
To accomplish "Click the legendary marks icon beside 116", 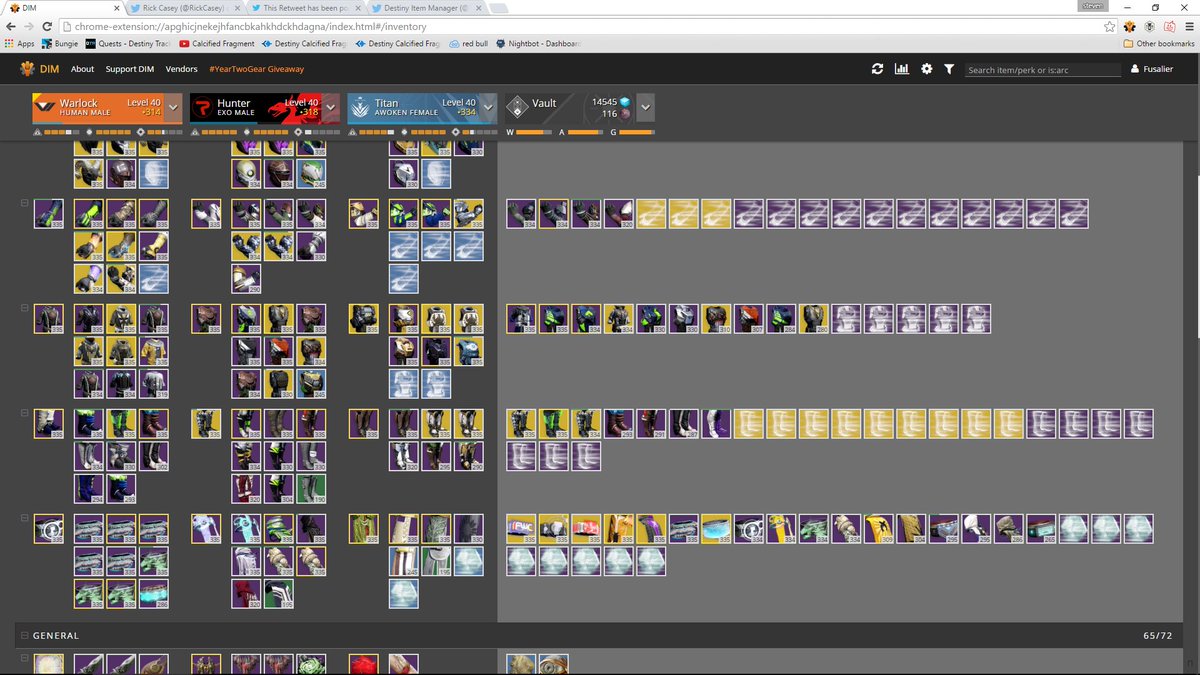I will coord(625,114).
